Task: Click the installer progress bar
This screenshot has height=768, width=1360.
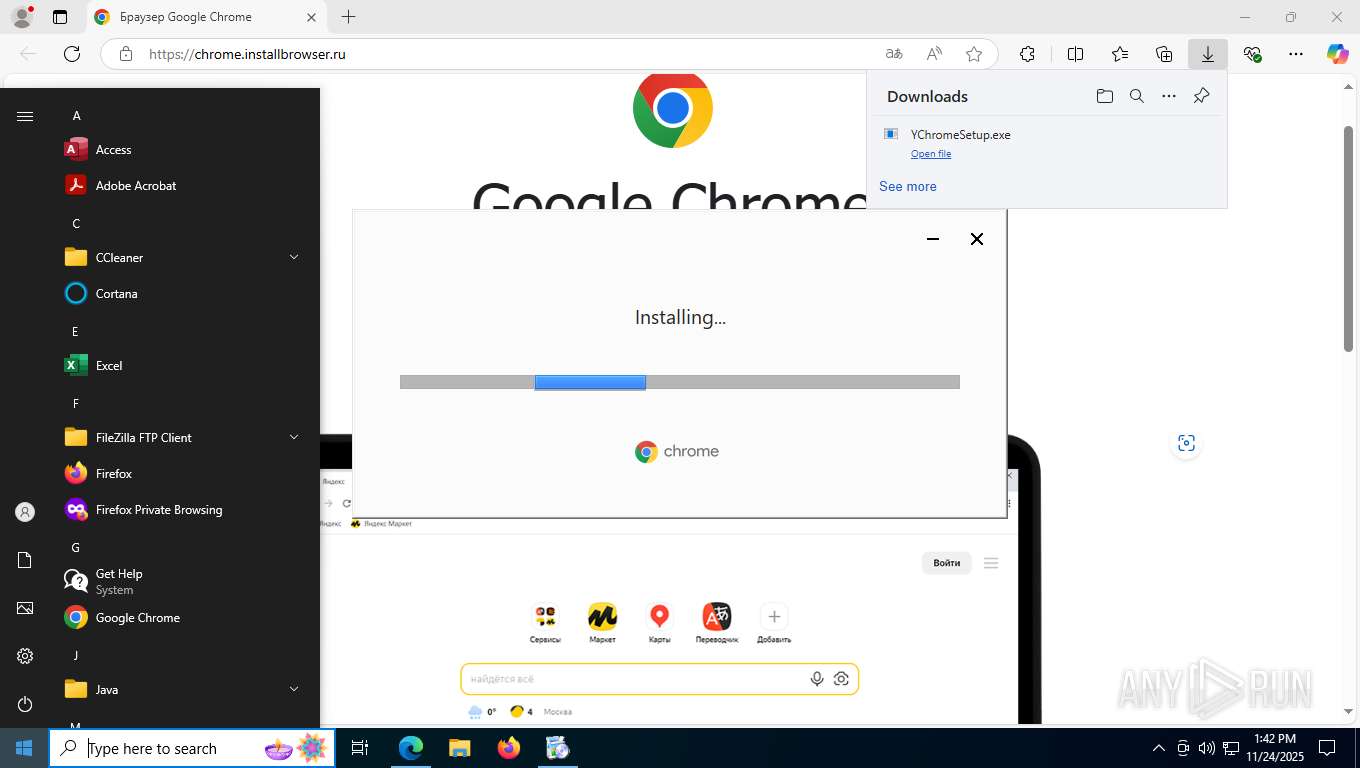Action: point(680,382)
